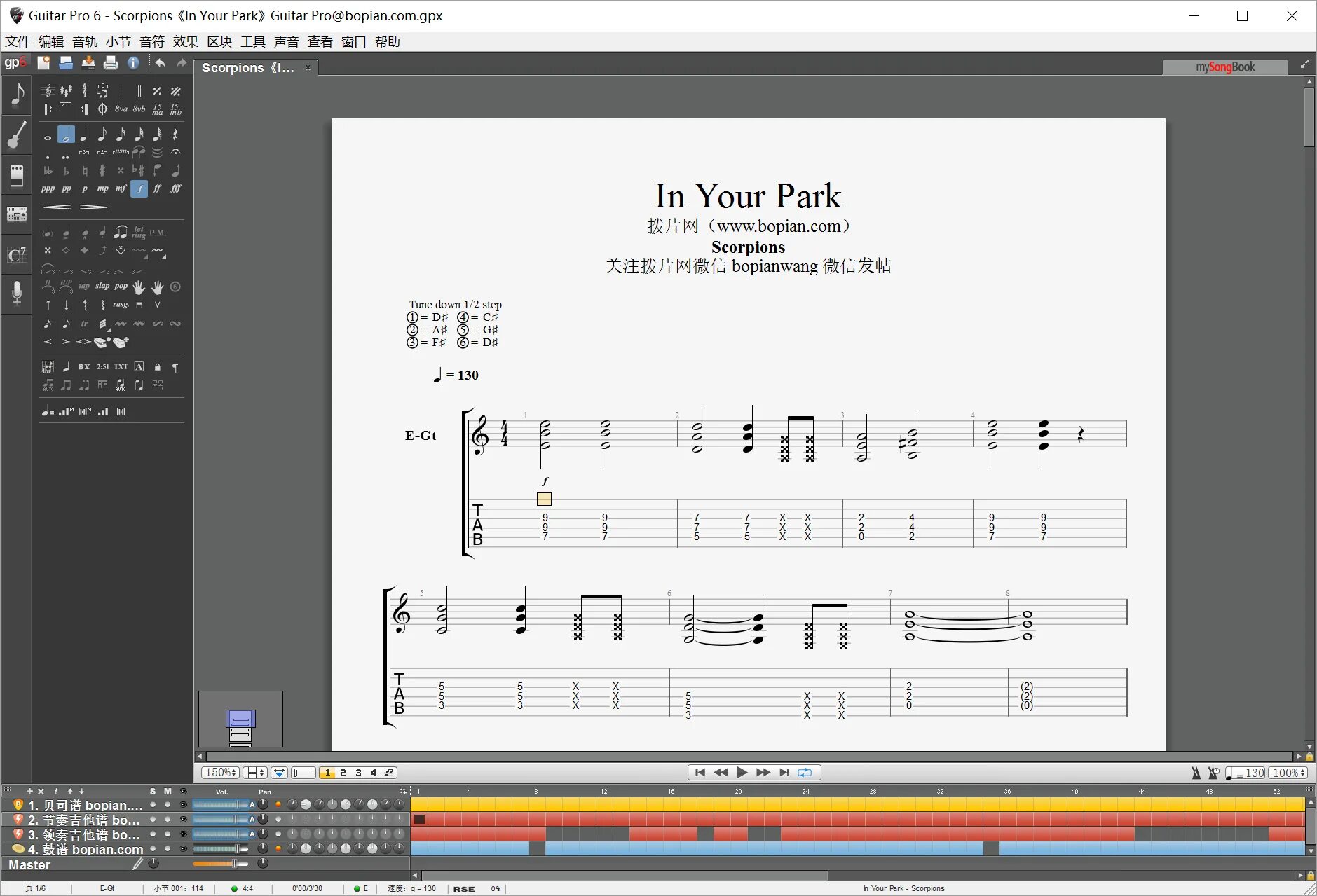Add a new track with plus button

pyautogui.click(x=29, y=791)
